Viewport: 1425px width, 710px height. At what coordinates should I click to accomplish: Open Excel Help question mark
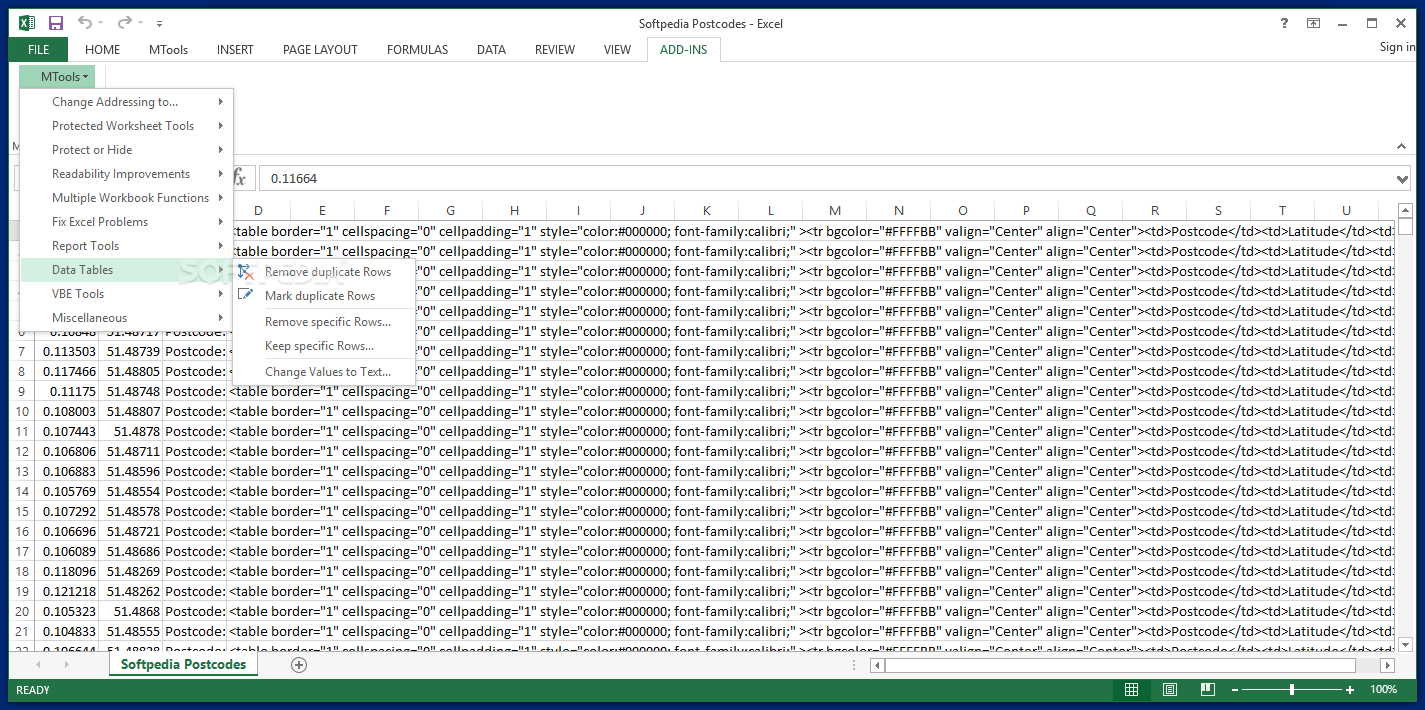pyautogui.click(x=1284, y=23)
